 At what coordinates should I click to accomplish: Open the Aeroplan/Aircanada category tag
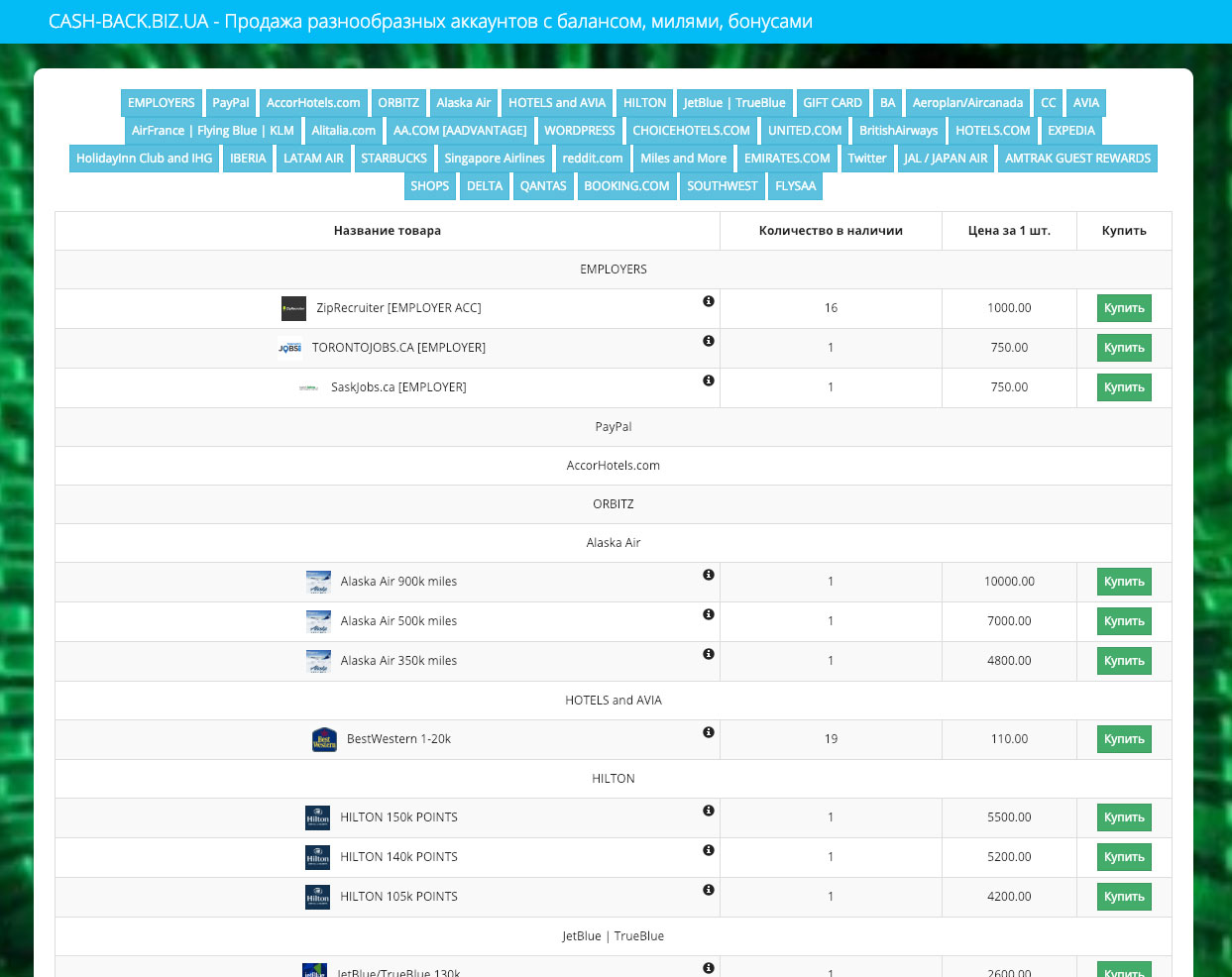pos(968,103)
